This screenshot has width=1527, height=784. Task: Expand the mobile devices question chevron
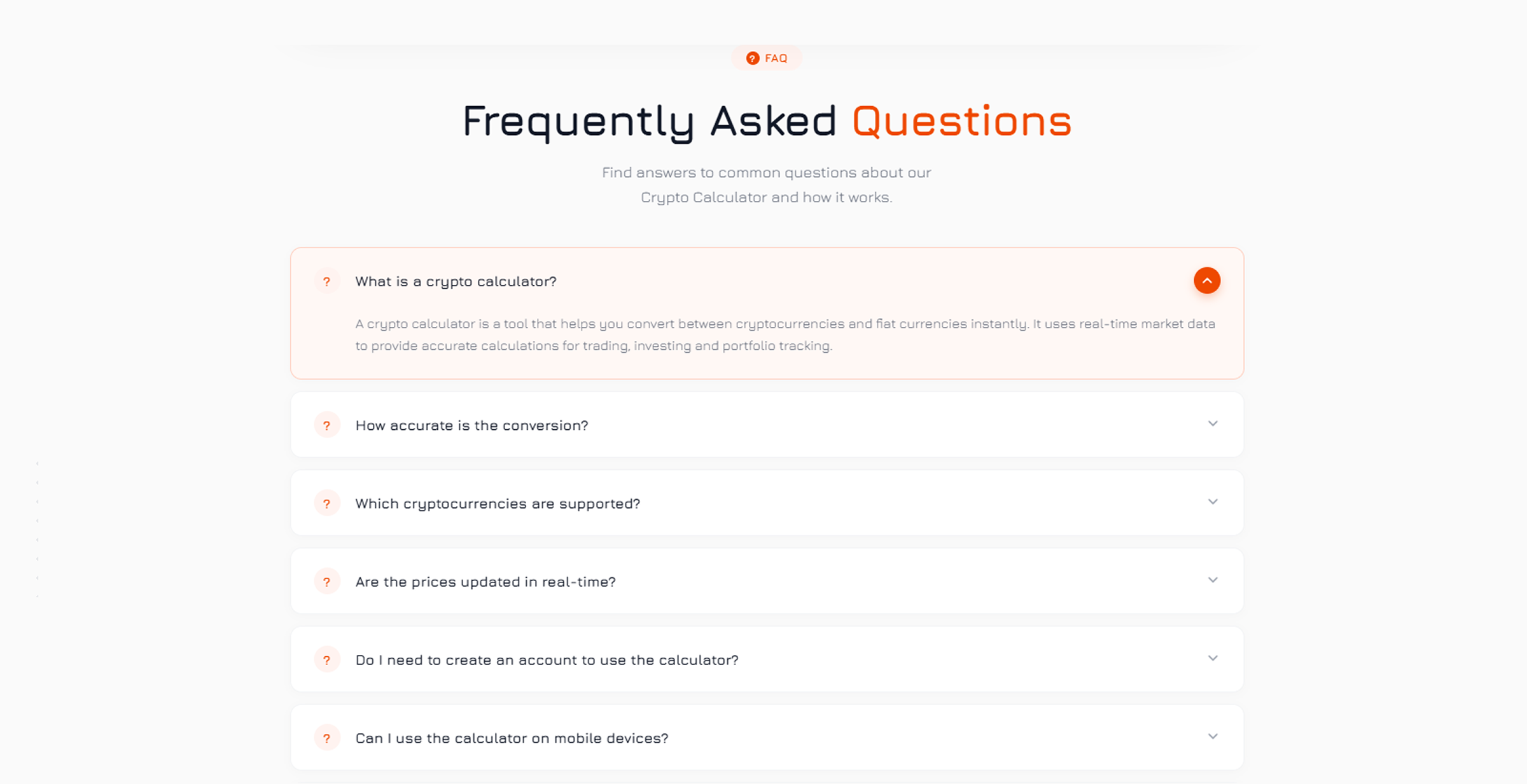pyautogui.click(x=1213, y=736)
